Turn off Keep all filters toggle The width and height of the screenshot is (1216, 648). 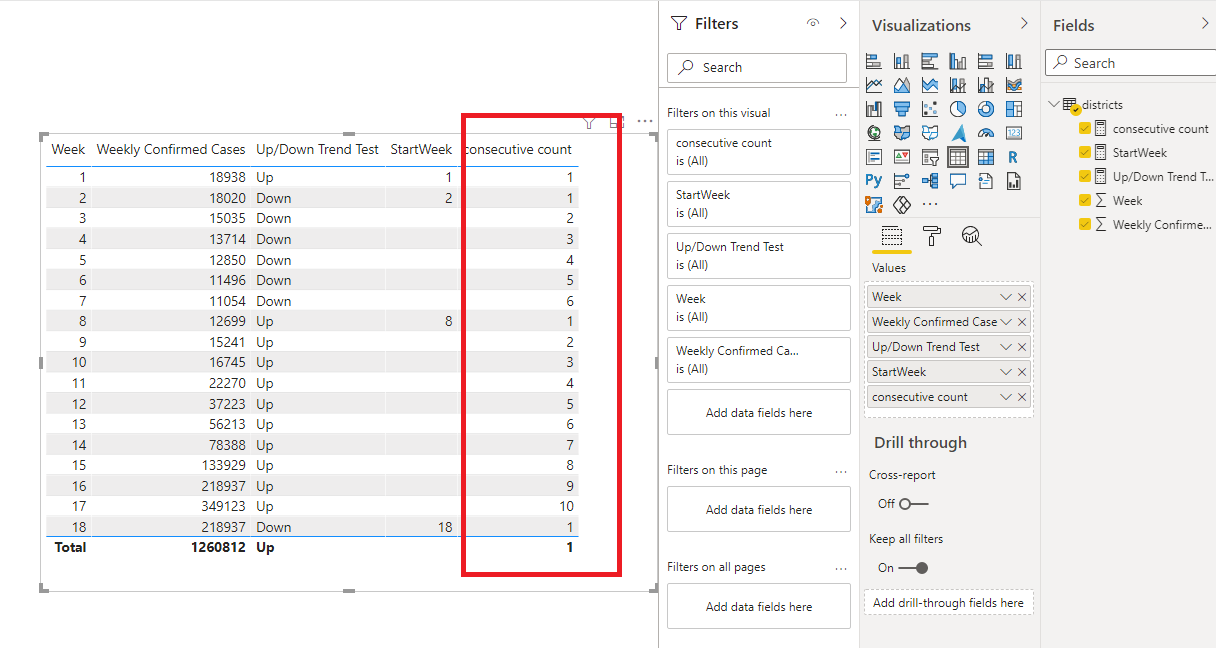(x=913, y=568)
